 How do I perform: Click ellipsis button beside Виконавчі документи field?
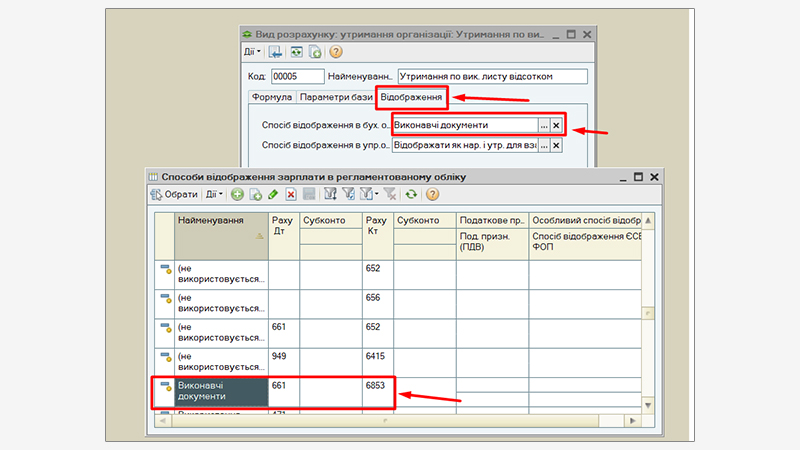tap(543, 126)
